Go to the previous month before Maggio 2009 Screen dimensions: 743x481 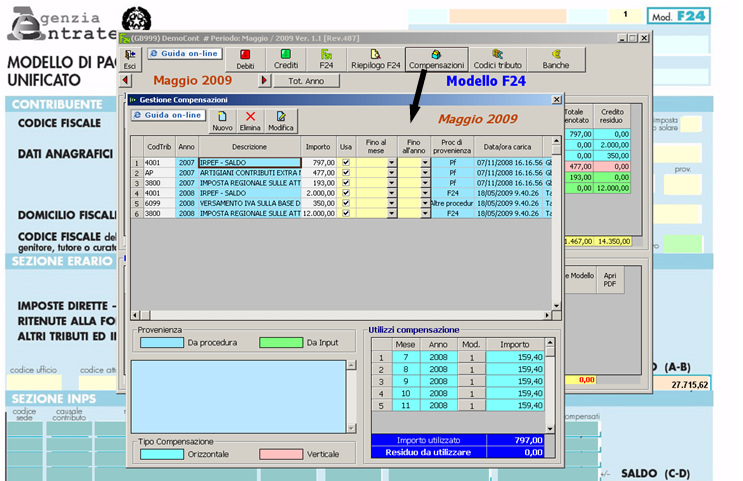tap(126, 80)
